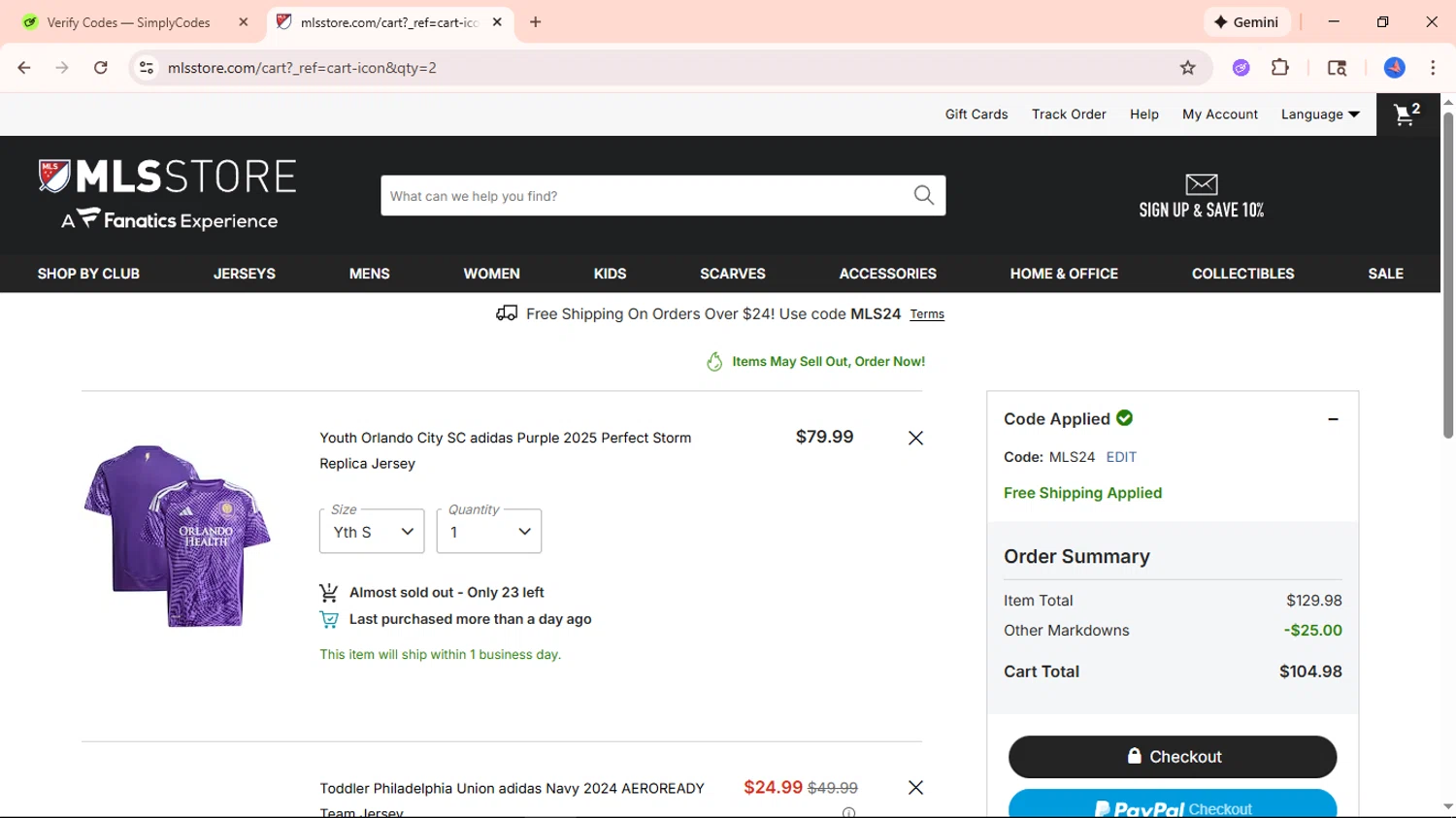Open the My Account link
1456x818 pixels.
1220,115
